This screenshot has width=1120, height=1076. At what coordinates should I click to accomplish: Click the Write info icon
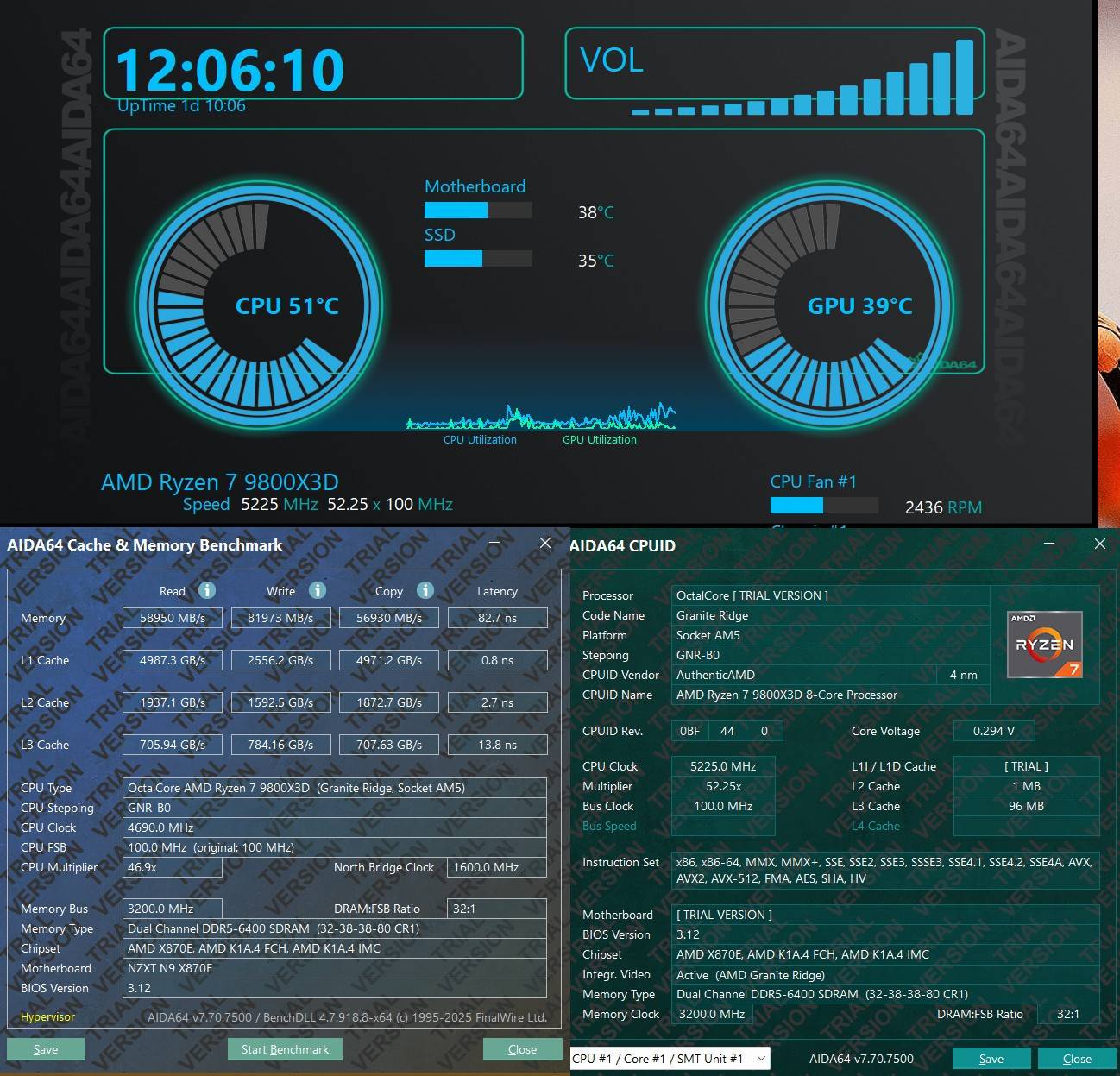pyautogui.click(x=318, y=590)
